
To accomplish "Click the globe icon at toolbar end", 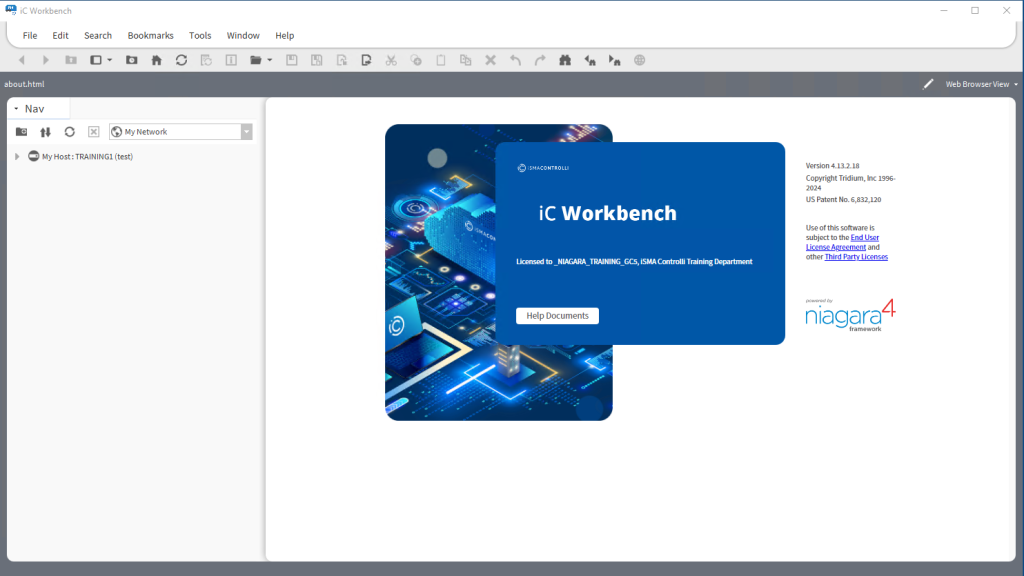I will click(640, 60).
